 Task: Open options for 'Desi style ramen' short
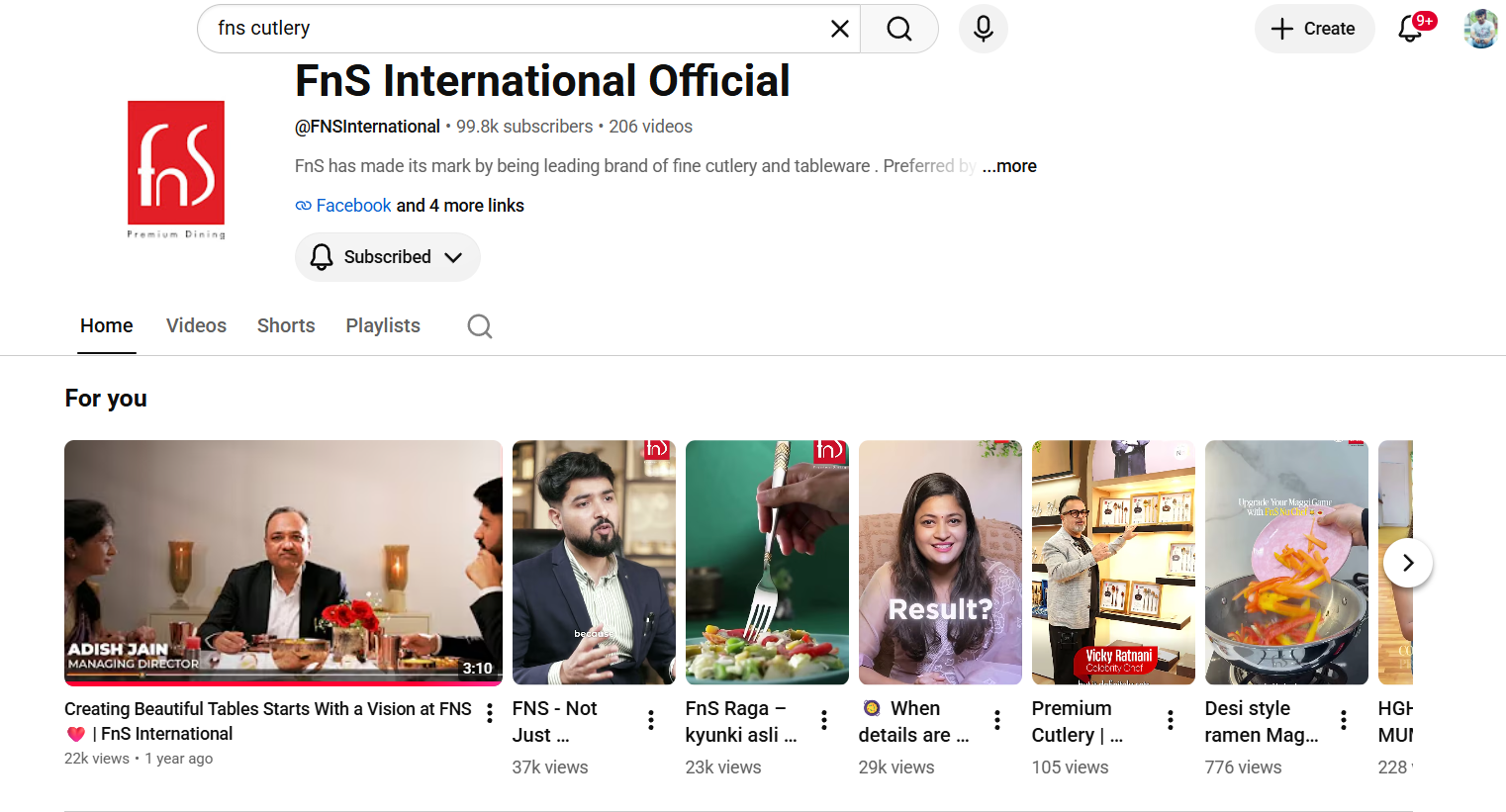tap(1344, 720)
